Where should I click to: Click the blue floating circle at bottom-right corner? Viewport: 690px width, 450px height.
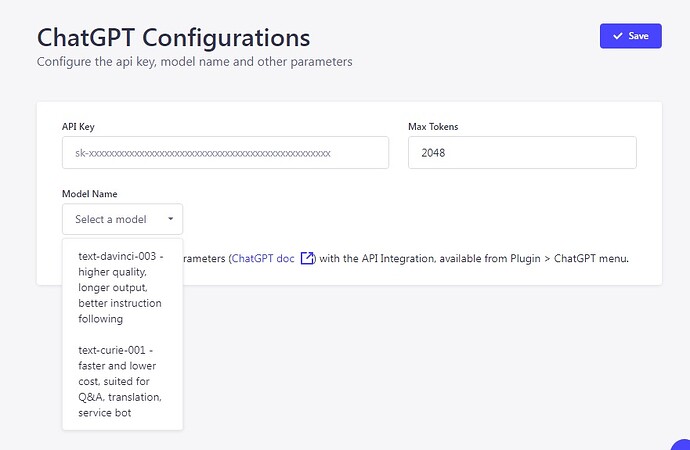point(681,444)
